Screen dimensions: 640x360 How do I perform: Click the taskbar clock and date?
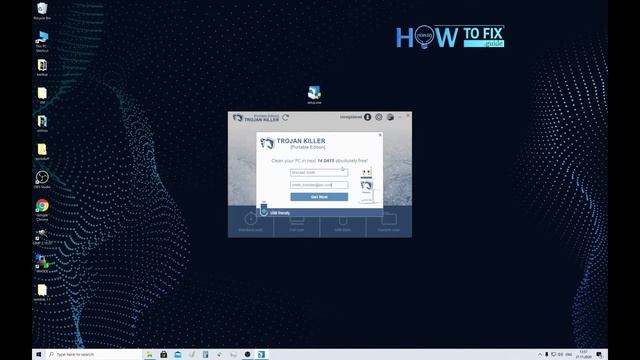click(584, 354)
